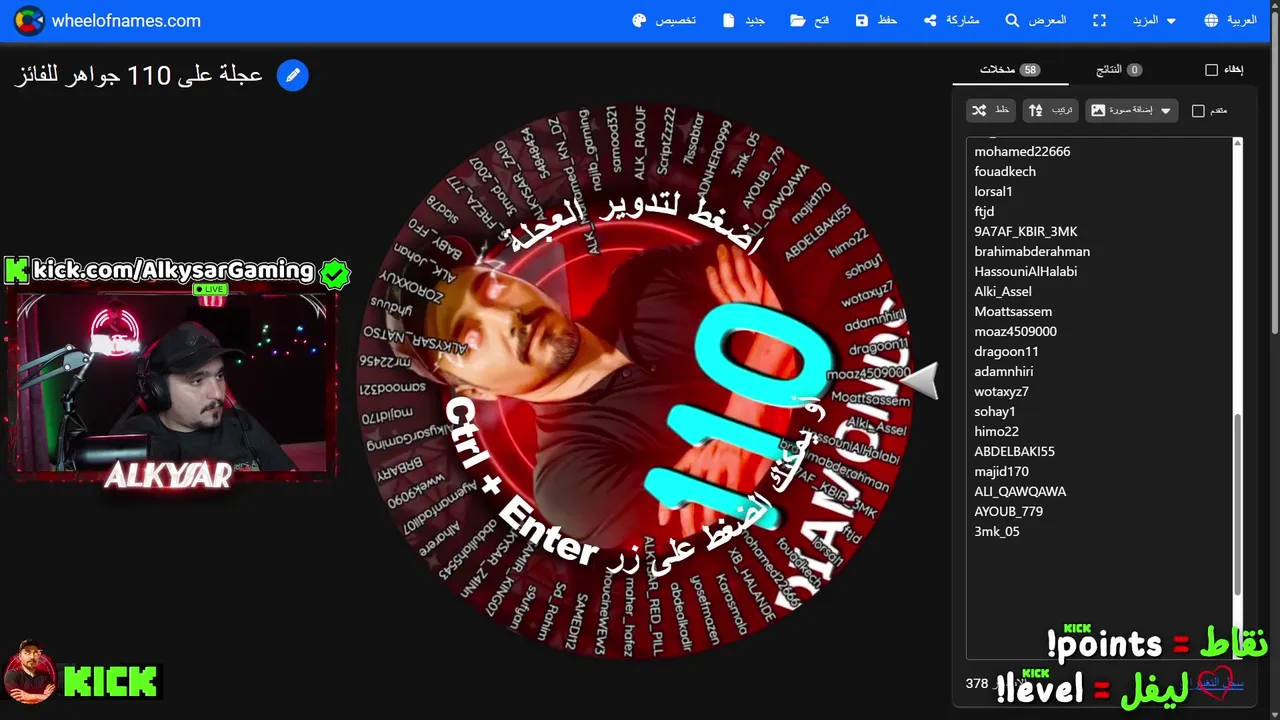
Task: Open a saved wheel via folder icon
Action: (x=809, y=20)
